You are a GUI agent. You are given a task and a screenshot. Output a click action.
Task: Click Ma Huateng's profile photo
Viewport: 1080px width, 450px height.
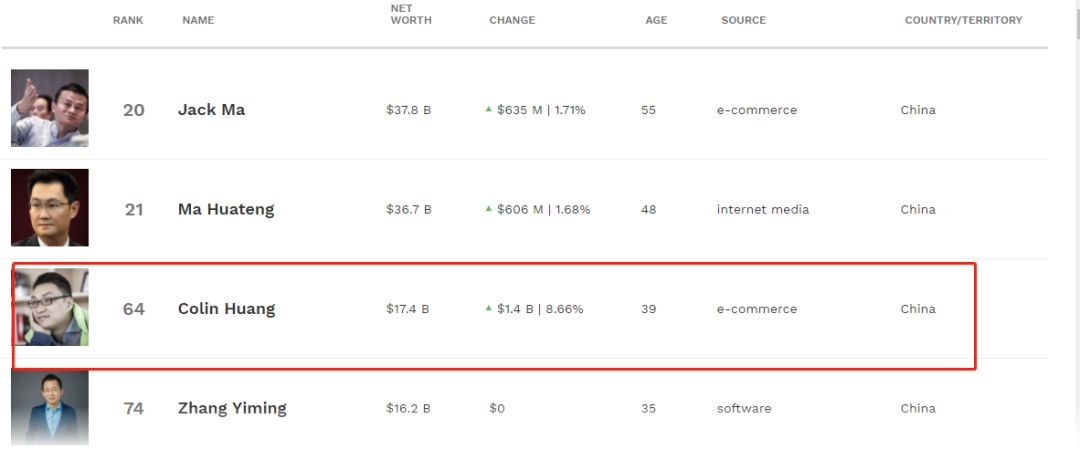pyautogui.click(x=50, y=208)
